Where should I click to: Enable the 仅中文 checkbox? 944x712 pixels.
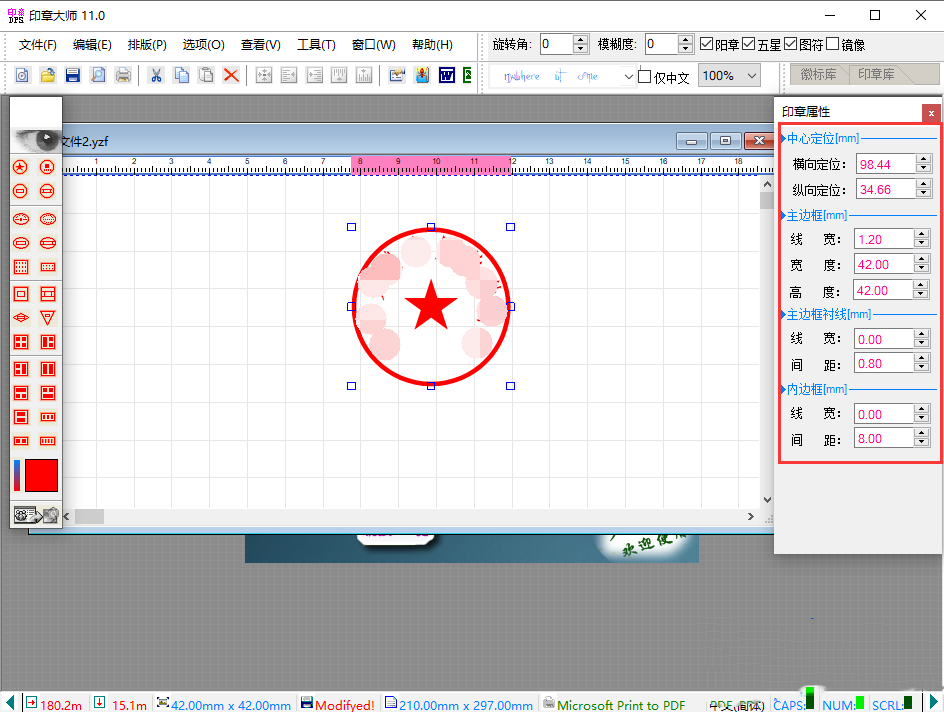[645, 76]
